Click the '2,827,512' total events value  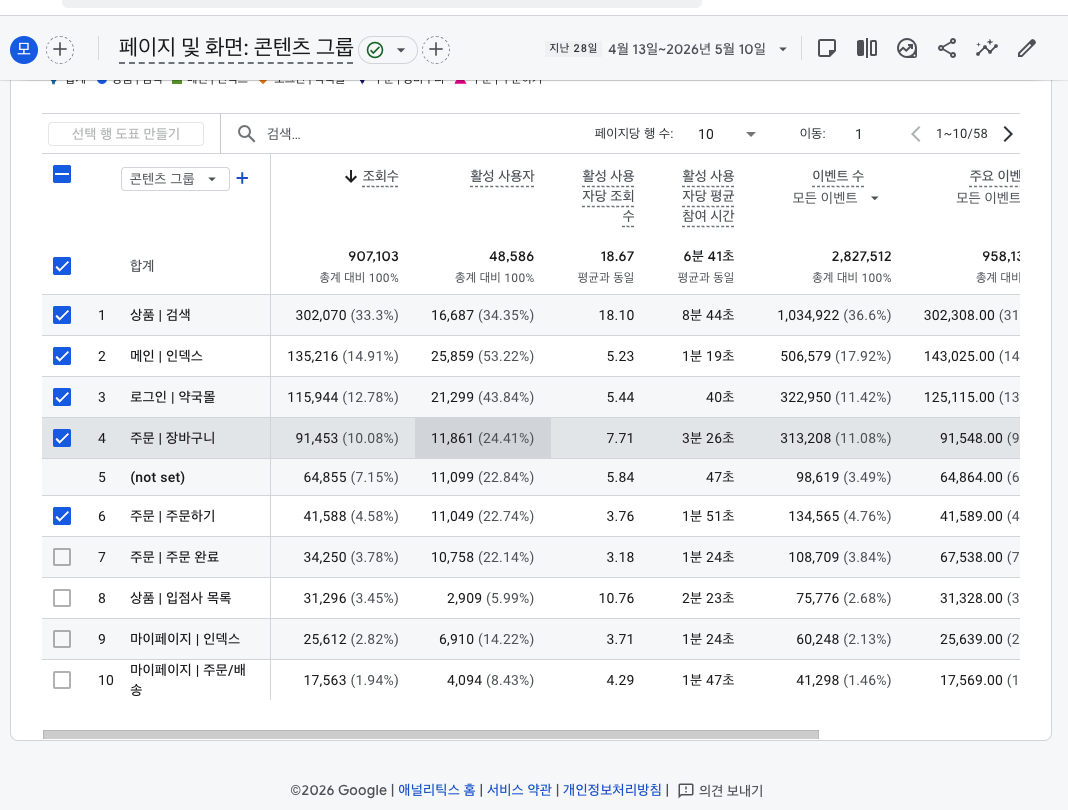pos(861,257)
